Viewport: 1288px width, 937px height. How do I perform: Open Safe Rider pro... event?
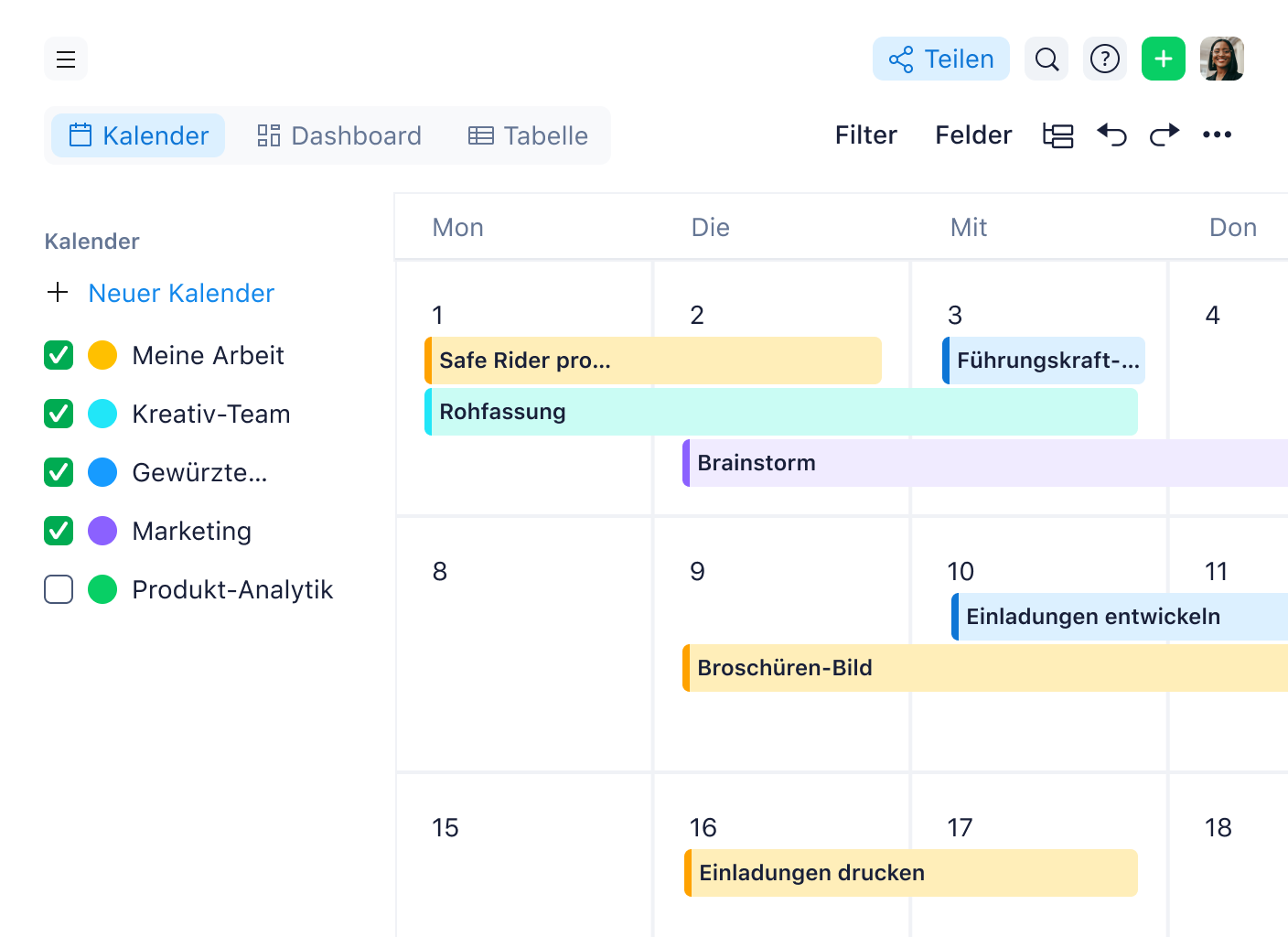[x=653, y=361]
